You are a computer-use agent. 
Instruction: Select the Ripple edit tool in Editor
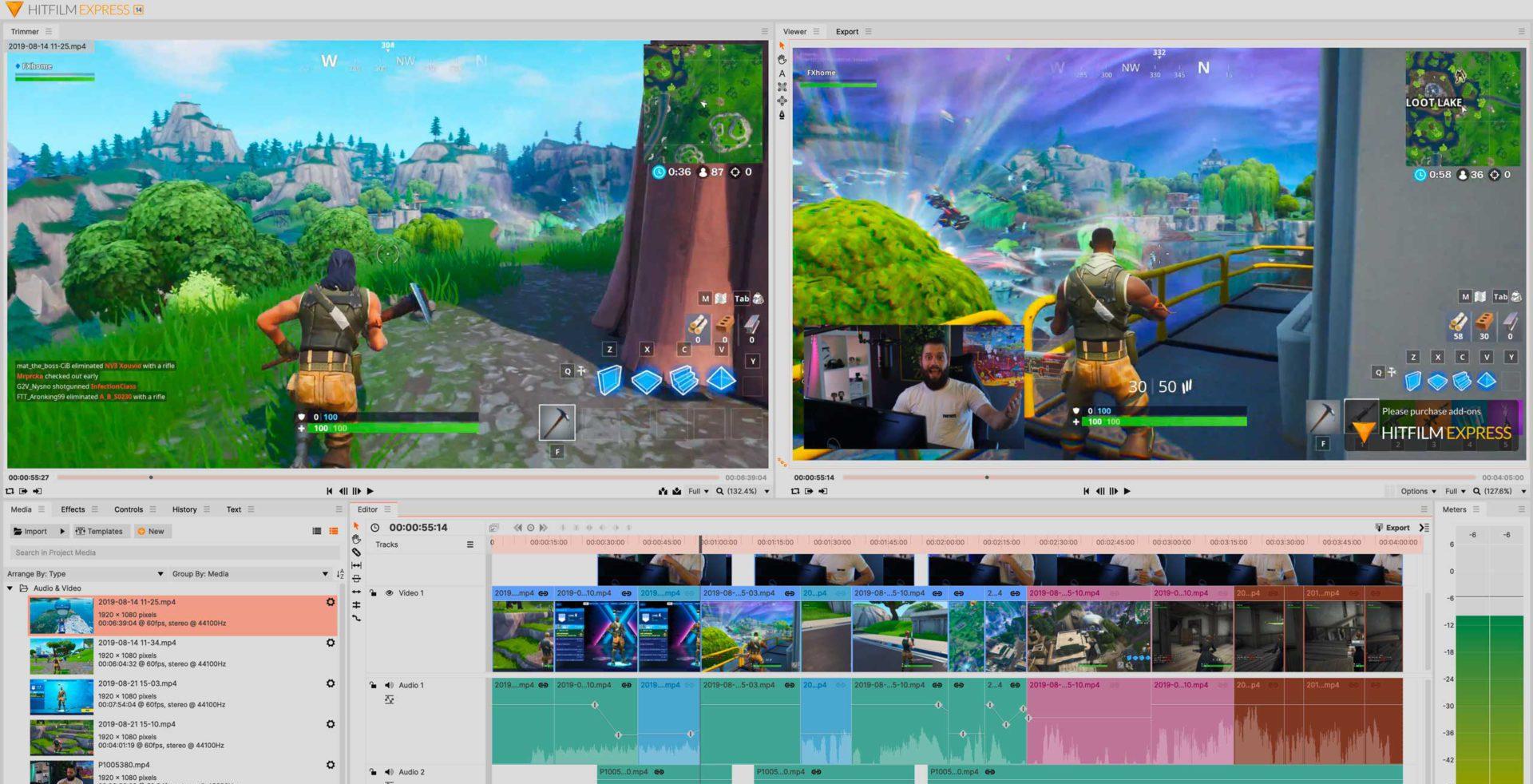click(x=356, y=592)
